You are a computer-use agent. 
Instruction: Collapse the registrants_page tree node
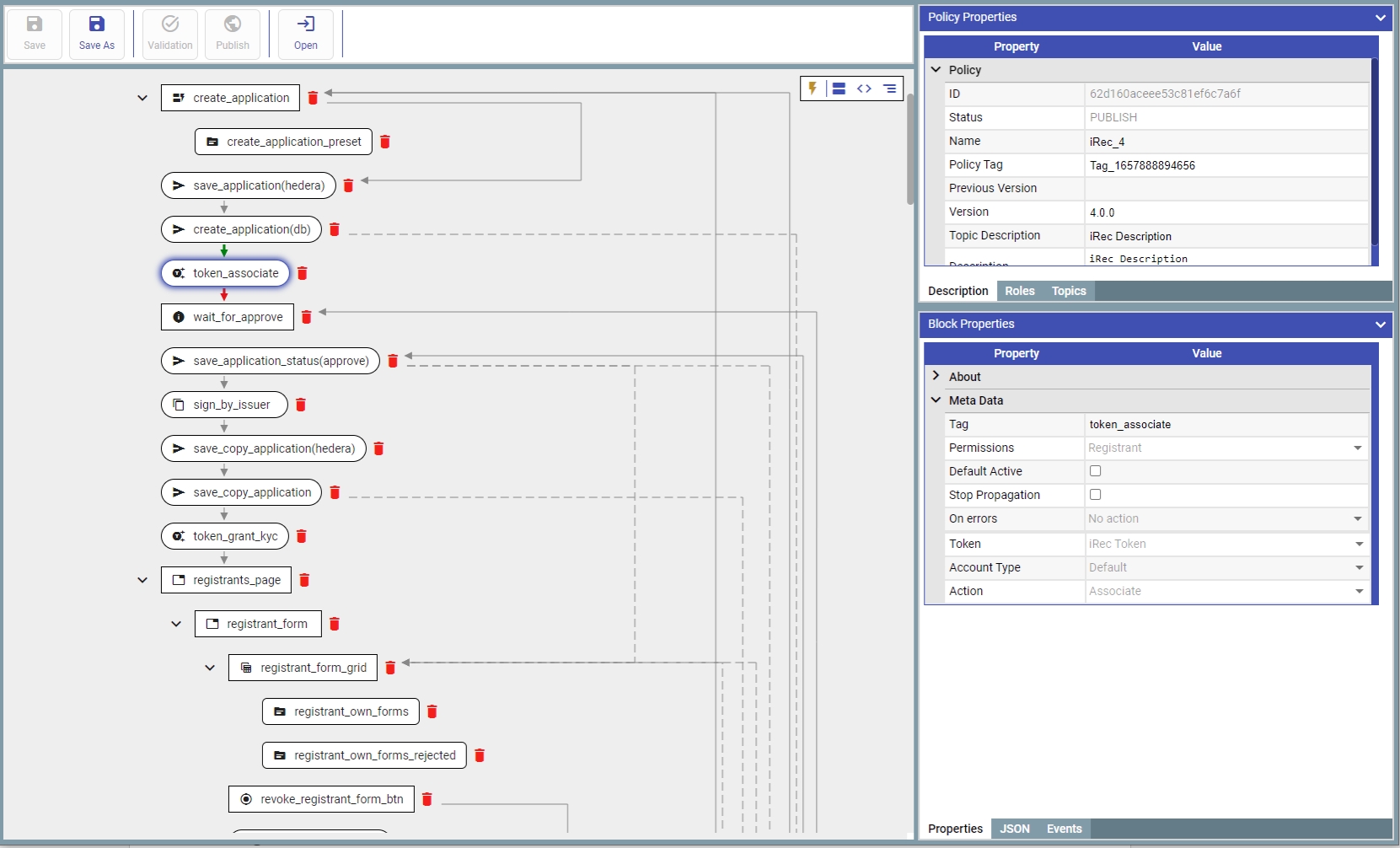(x=142, y=580)
